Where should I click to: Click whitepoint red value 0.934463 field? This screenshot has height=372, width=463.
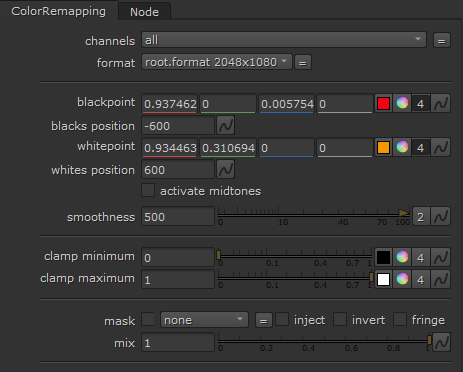click(170, 148)
